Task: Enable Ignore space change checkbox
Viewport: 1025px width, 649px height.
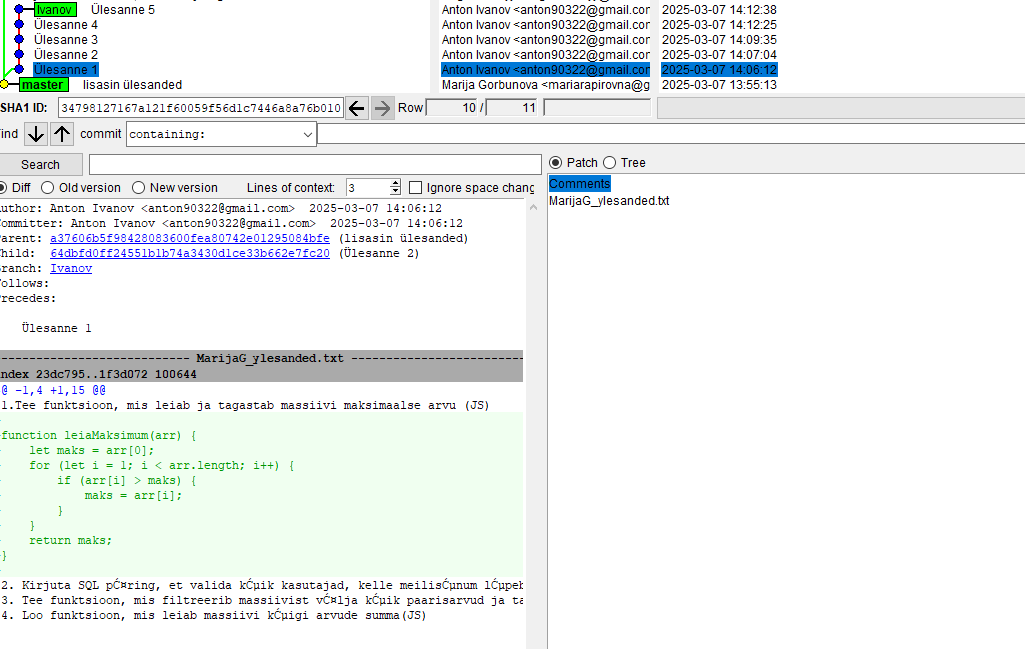Action: pos(415,188)
